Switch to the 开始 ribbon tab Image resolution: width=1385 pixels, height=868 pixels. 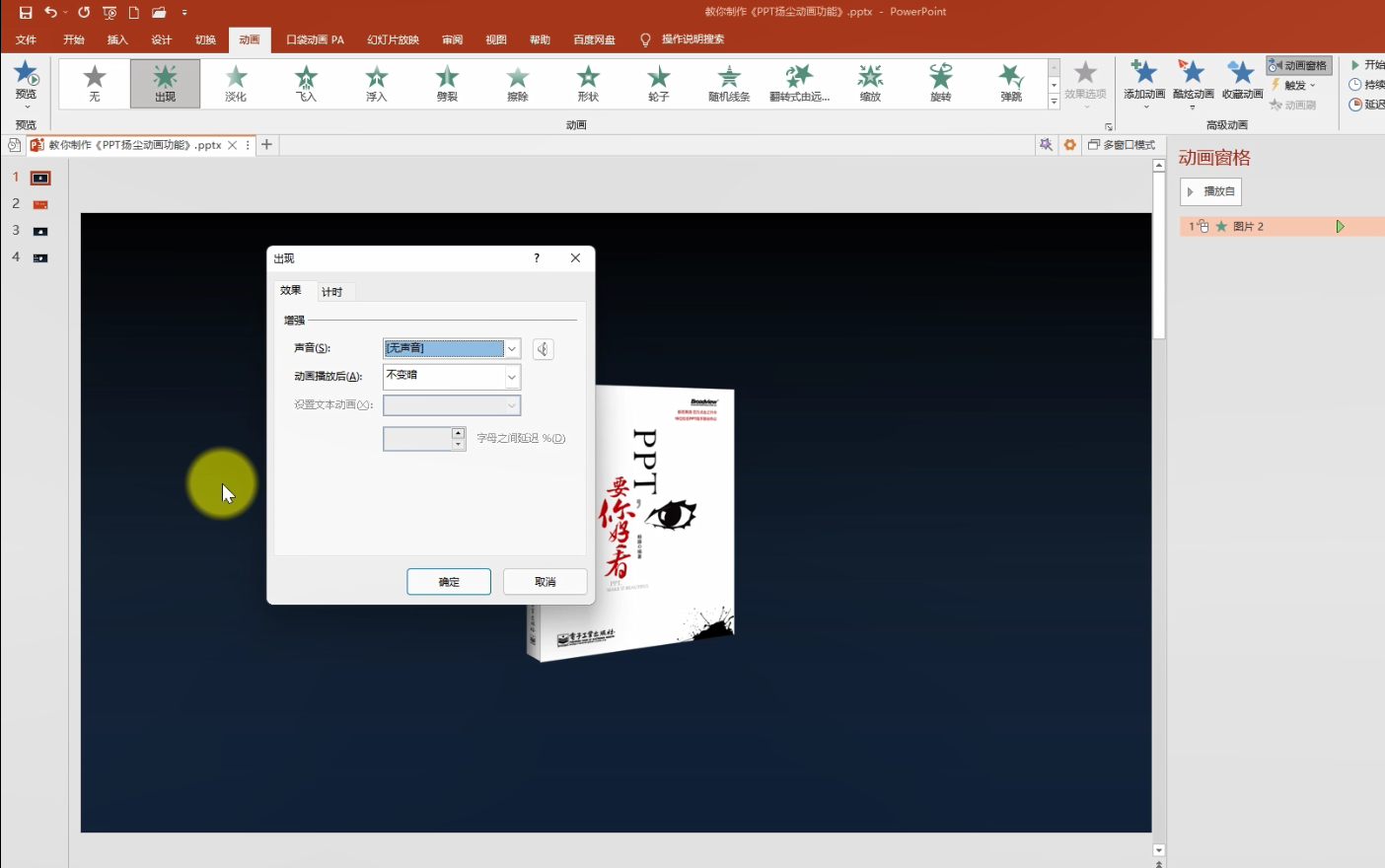[74, 39]
